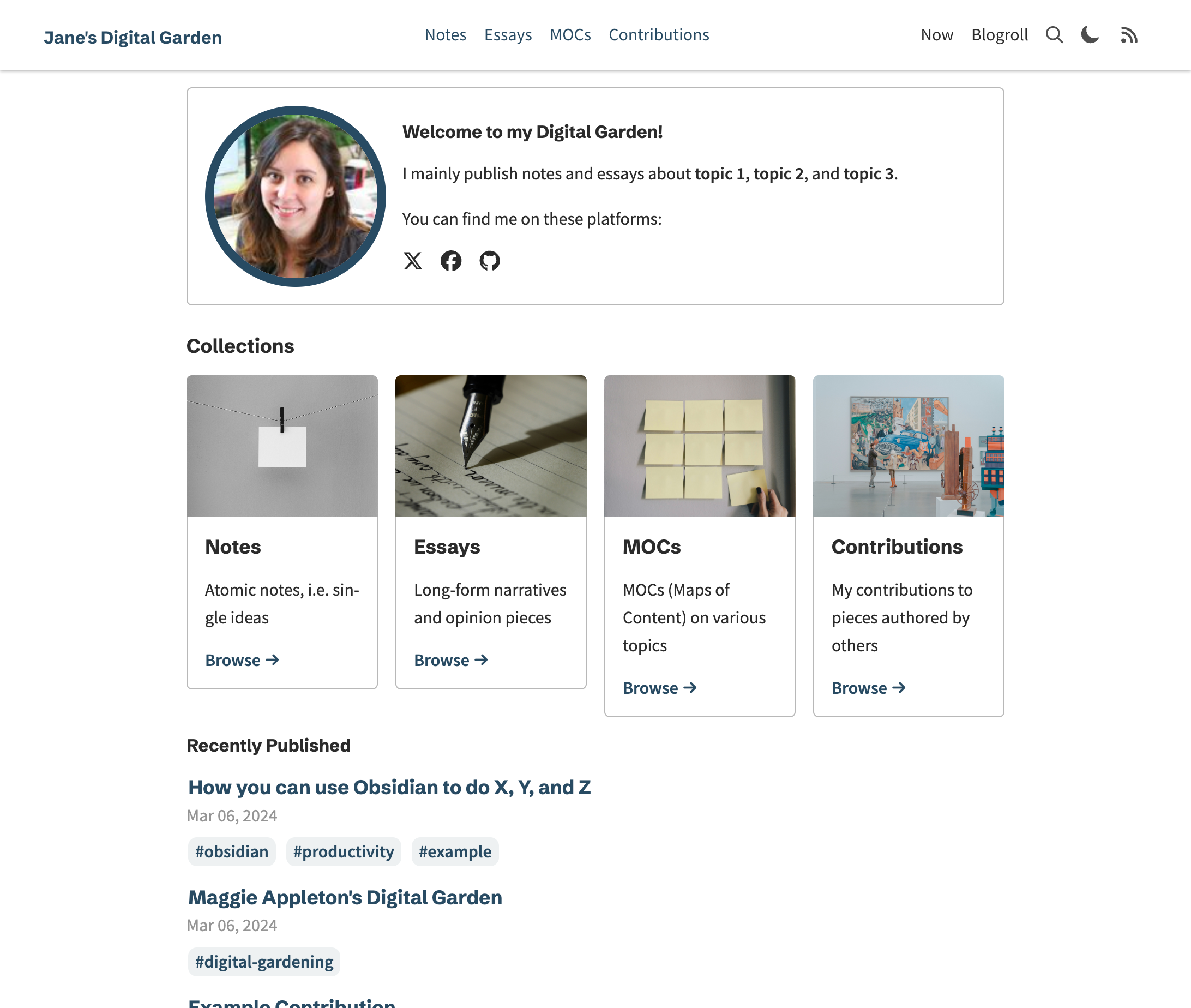
Task: Click 'My contributions to pieces' description
Action: coord(902,617)
